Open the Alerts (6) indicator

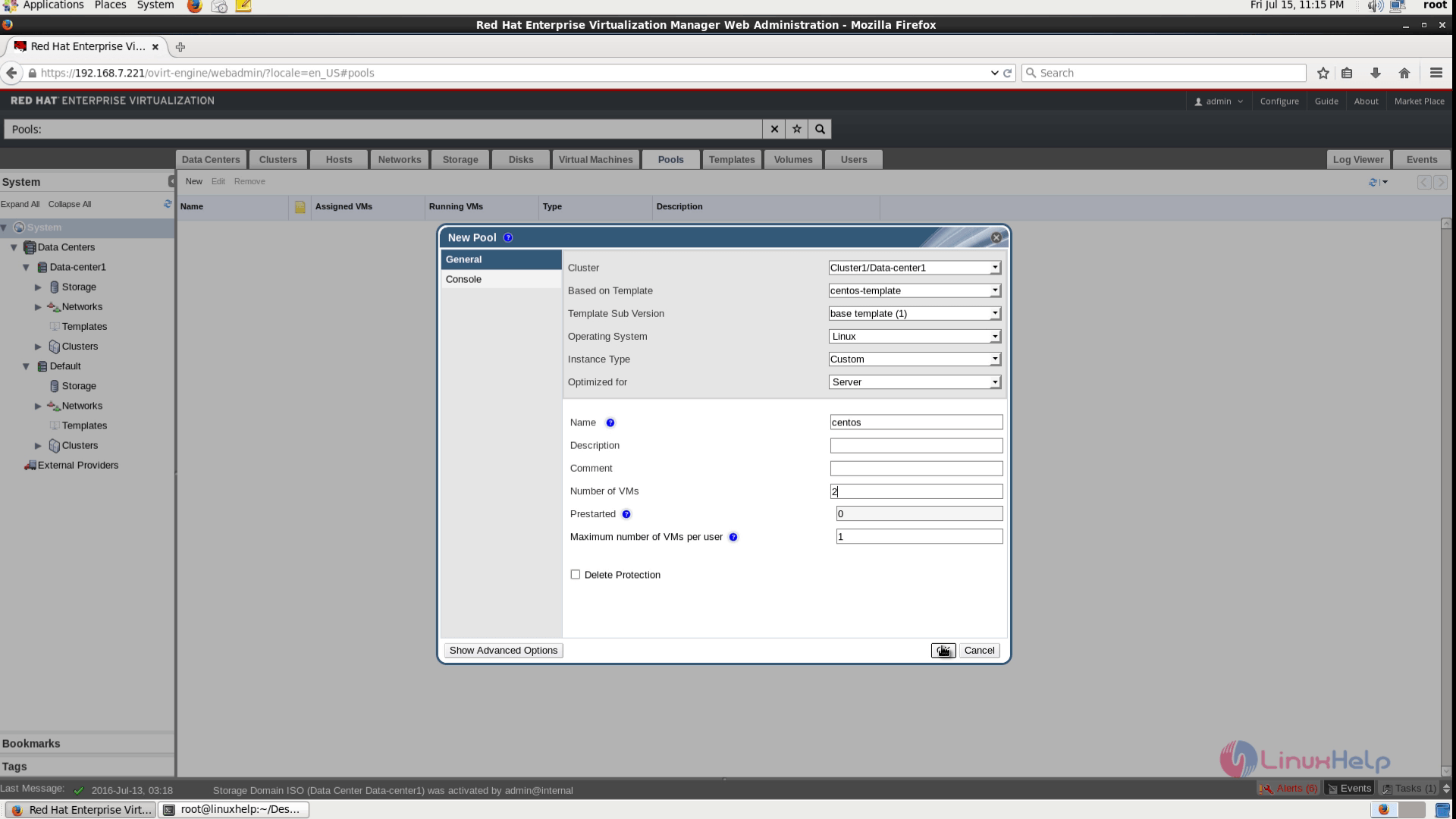1288,789
